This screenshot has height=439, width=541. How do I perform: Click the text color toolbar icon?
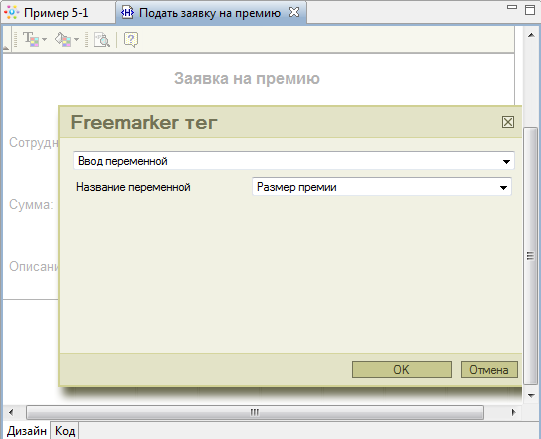tap(31, 39)
